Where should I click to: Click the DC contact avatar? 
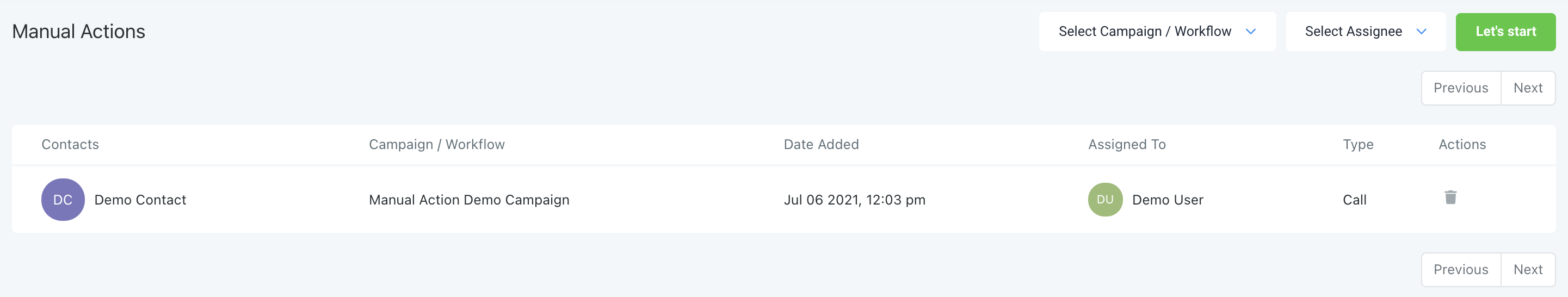pos(63,200)
